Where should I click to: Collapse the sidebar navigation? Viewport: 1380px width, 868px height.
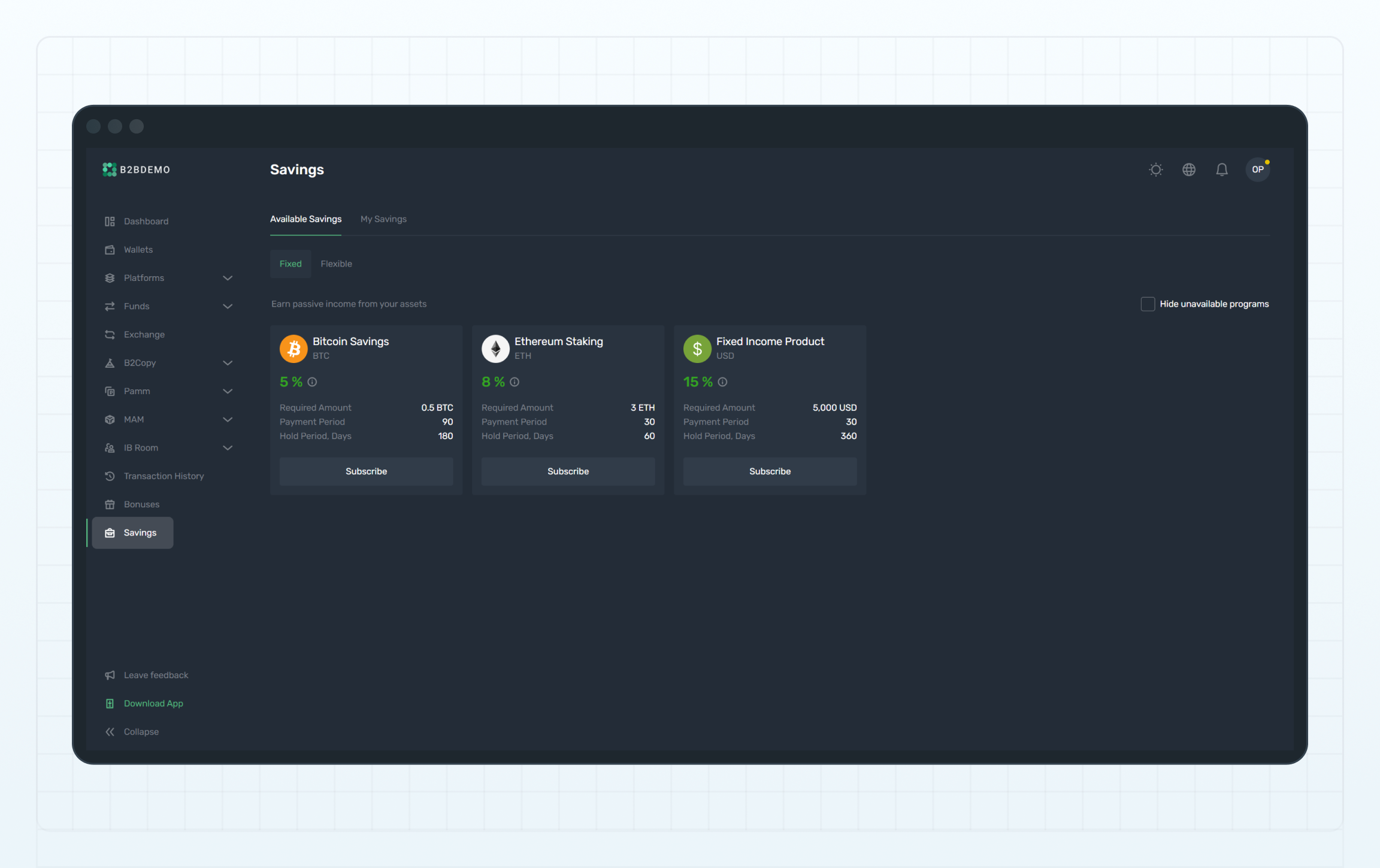tap(140, 731)
